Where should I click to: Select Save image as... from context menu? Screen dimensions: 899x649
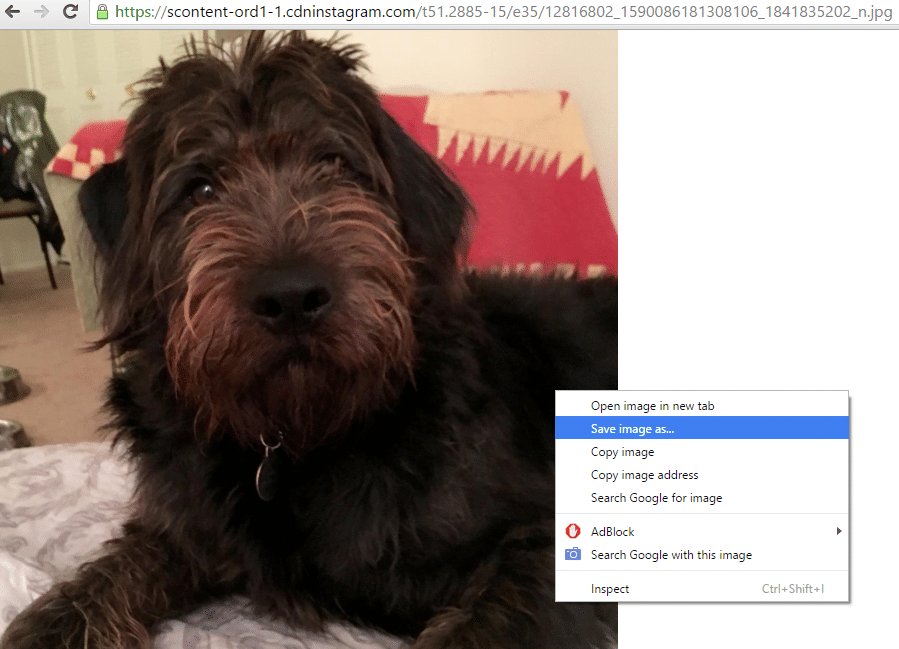(702, 428)
